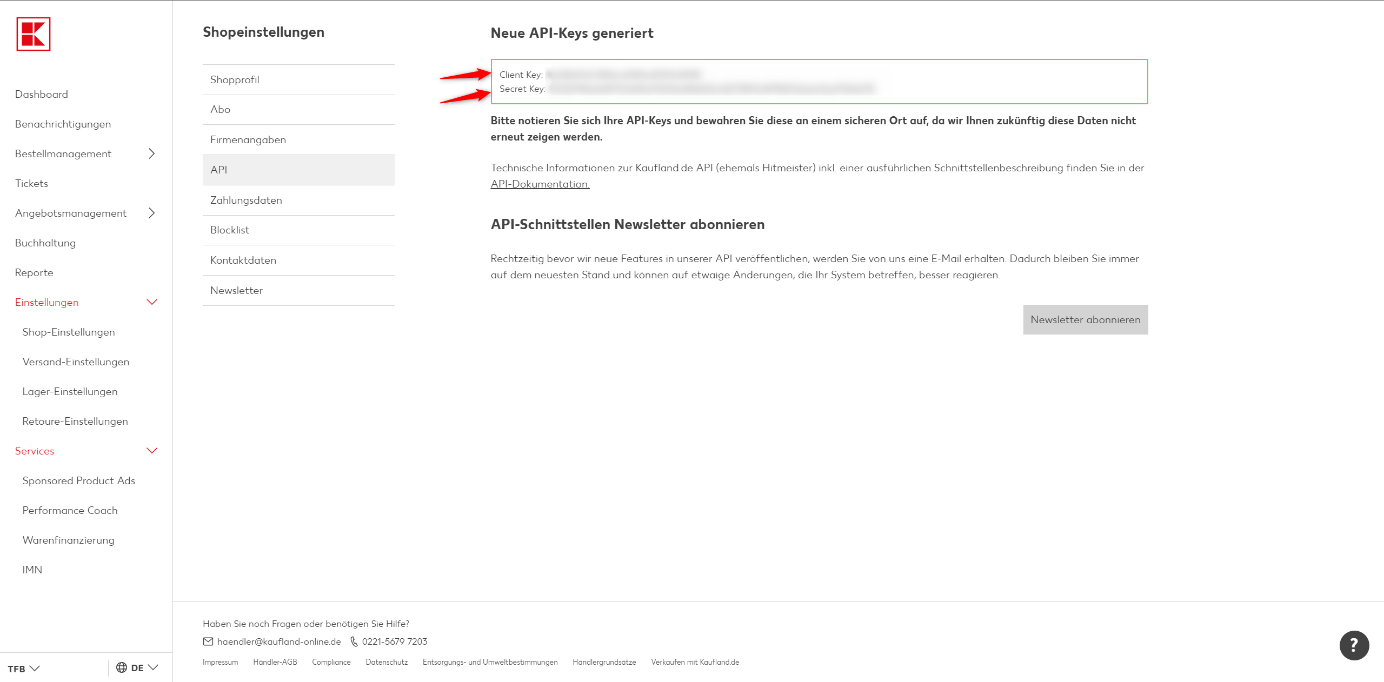The height and width of the screenshot is (682, 1384).
Task: Switch to the Abo settings tab
Action: tap(299, 110)
